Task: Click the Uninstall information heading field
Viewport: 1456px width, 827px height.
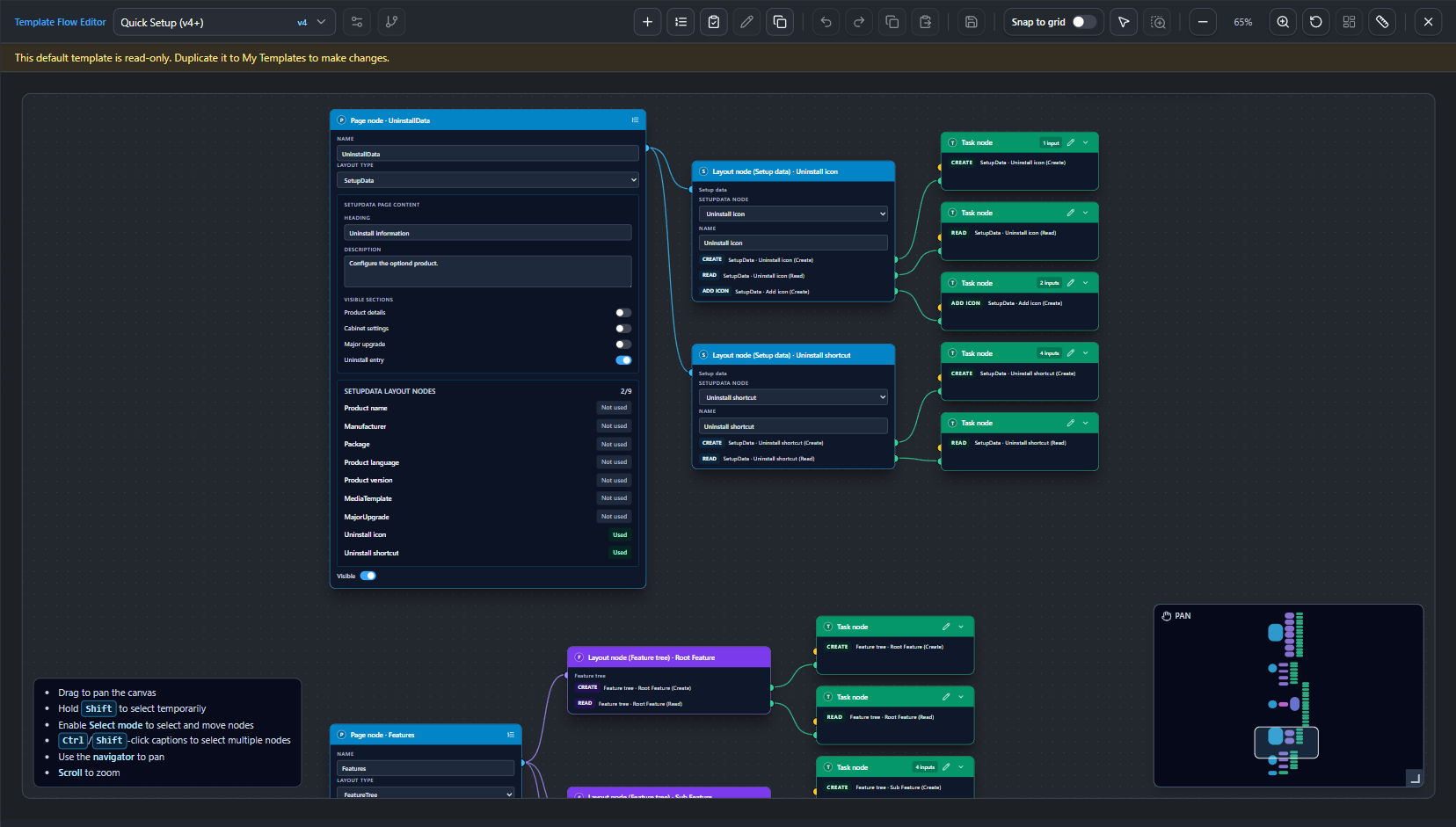Action: (488, 233)
